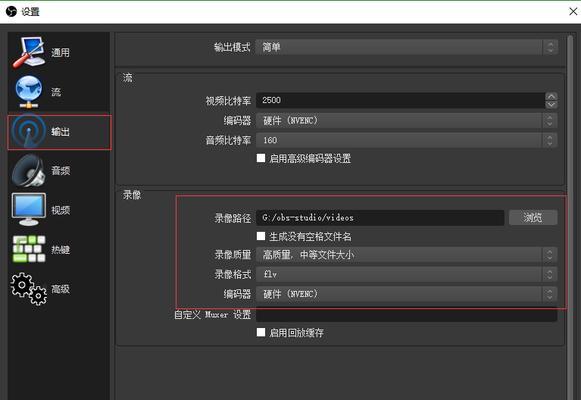Tick 生成没有空格文件名 checkbox
This screenshot has width=581, height=400.
pyautogui.click(x=261, y=236)
